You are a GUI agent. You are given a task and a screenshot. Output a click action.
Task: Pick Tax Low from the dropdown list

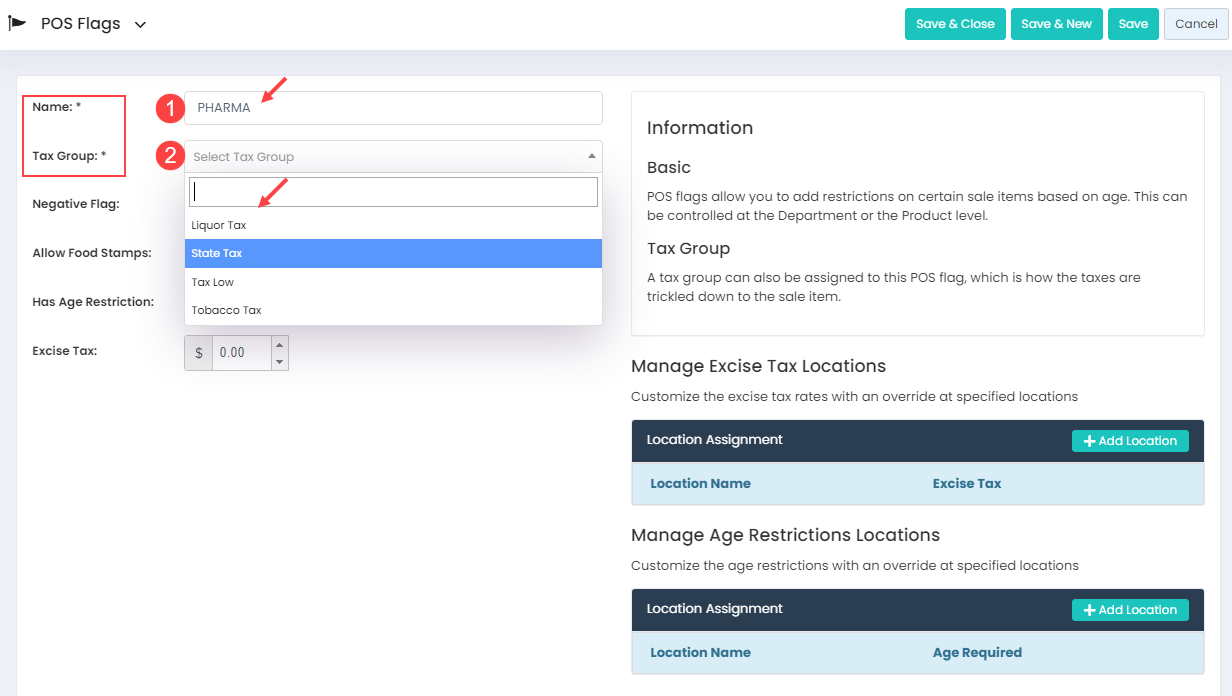(213, 282)
